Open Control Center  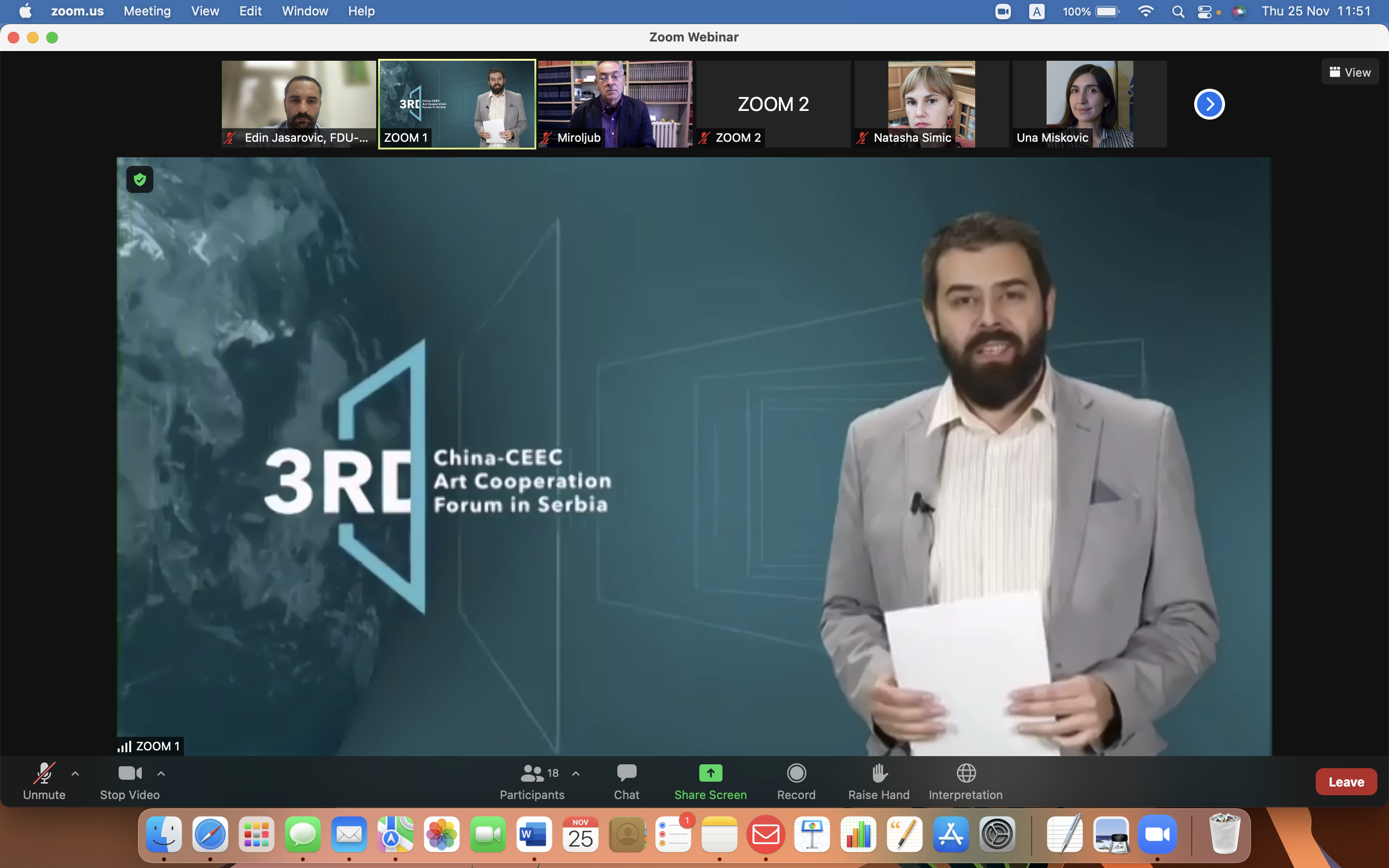(x=1205, y=12)
